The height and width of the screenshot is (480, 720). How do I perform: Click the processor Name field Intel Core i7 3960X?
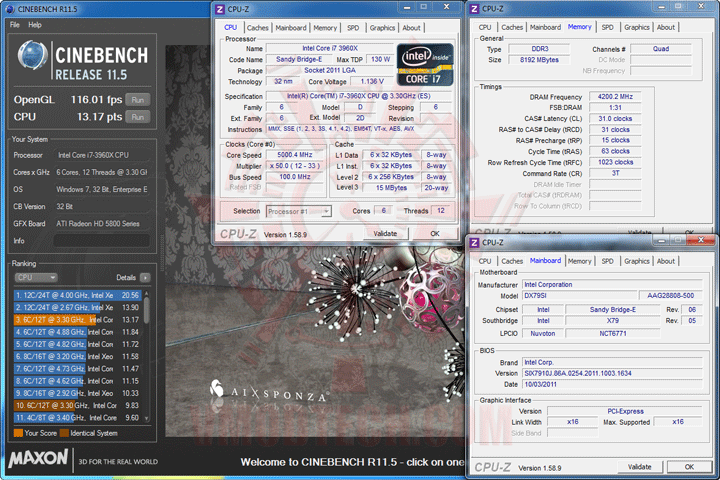point(330,48)
